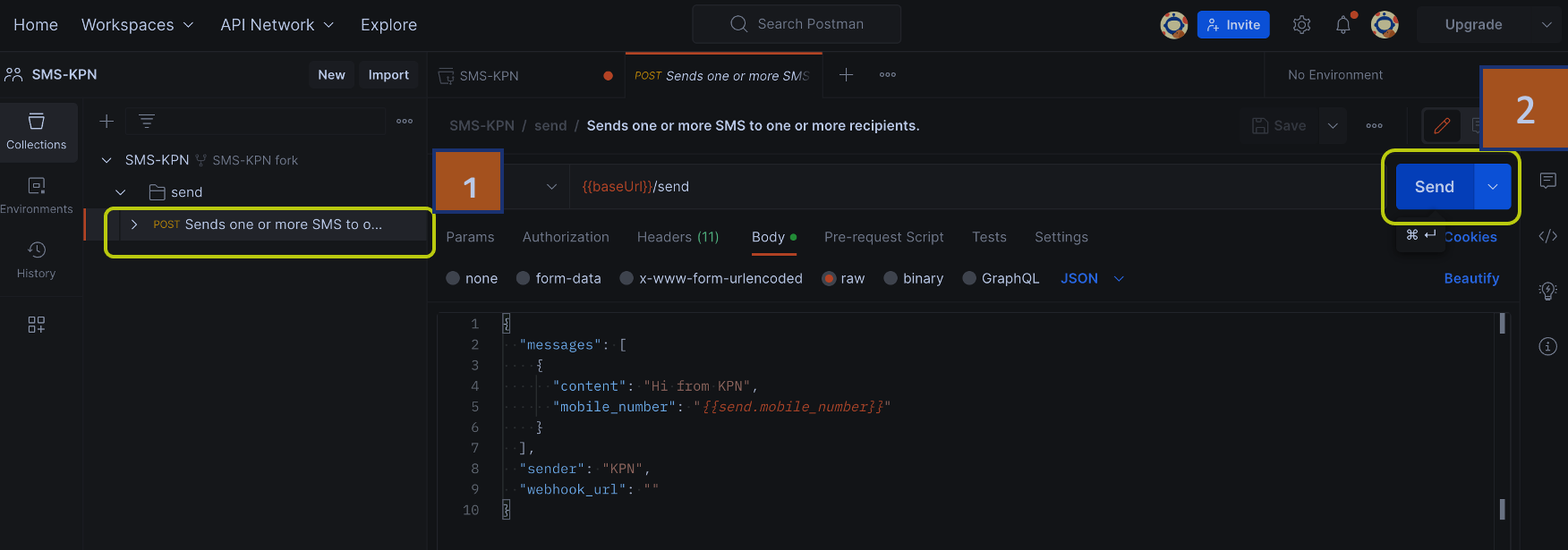Switch to the Headers (11) tab
1568x550 pixels.
click(677, 237)
